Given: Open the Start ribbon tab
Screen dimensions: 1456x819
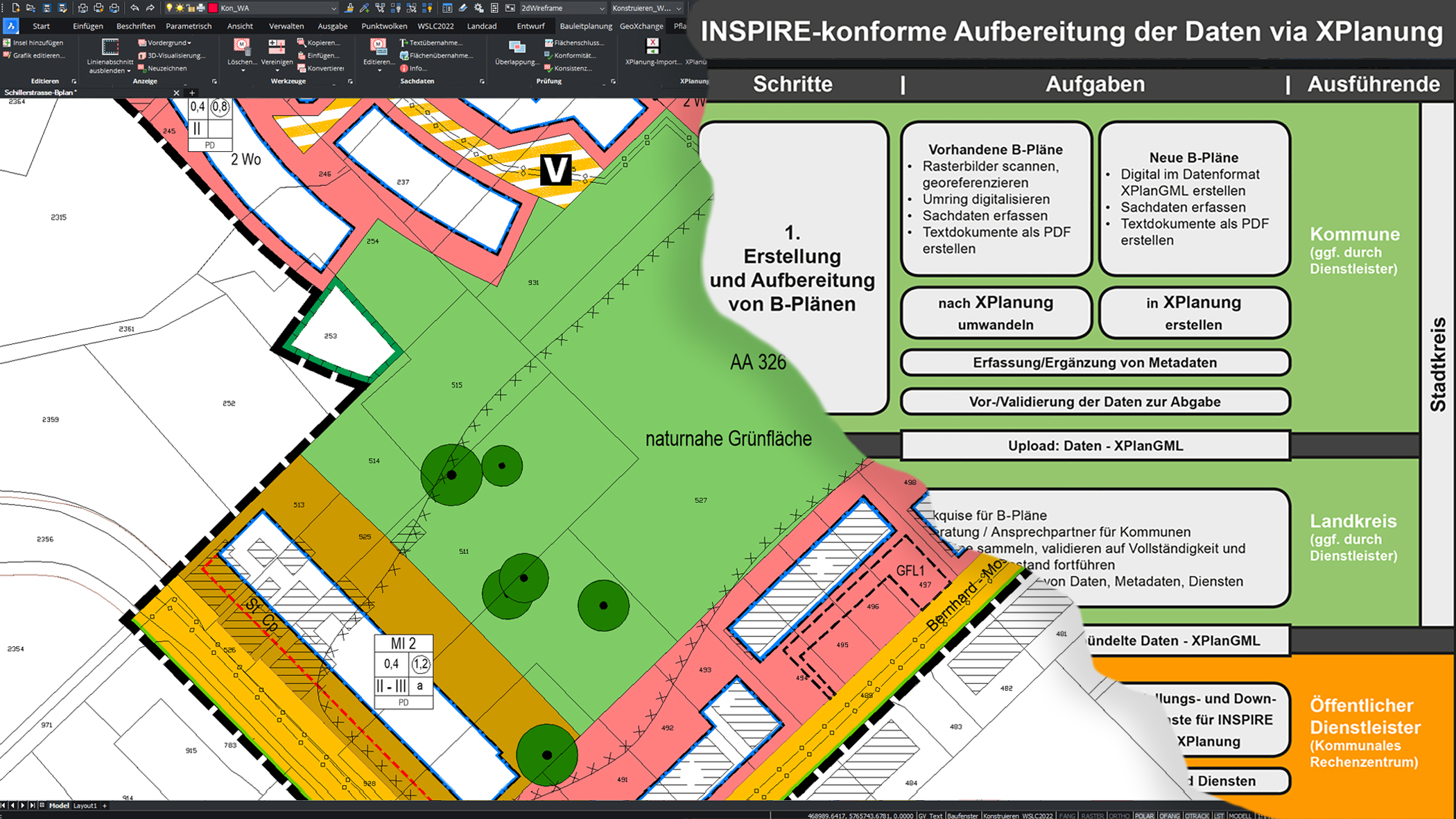Looking at the screenshot, I should tap(41, 26).
